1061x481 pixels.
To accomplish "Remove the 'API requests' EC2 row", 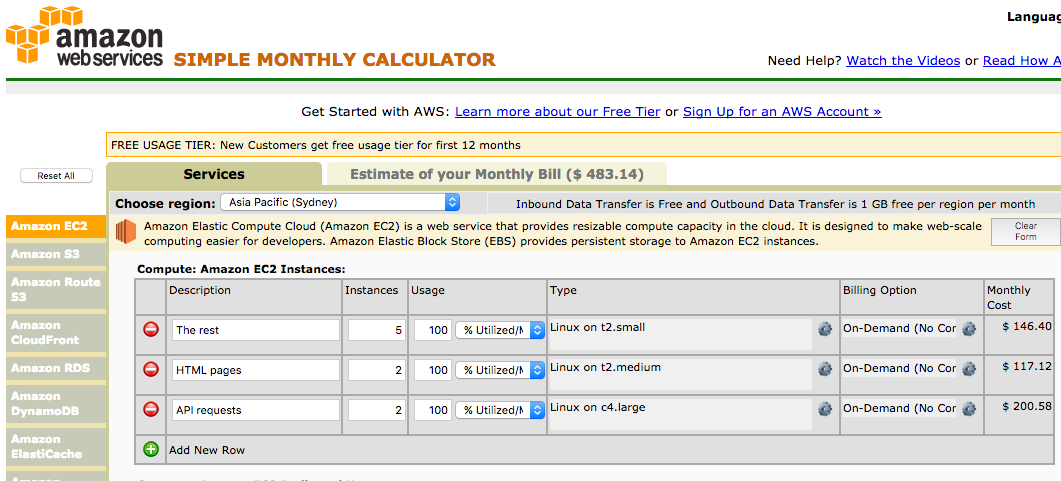I will [x=151, y=409].
